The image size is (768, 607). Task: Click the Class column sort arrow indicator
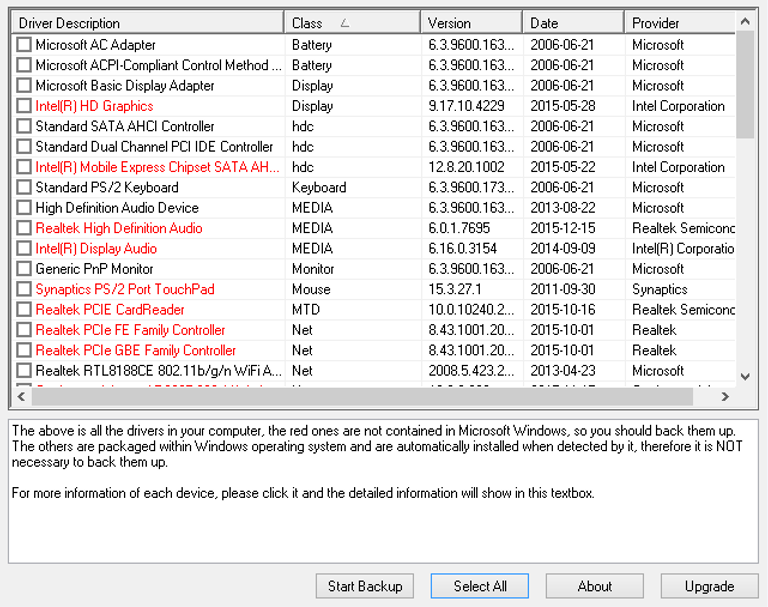click(345, 23)
